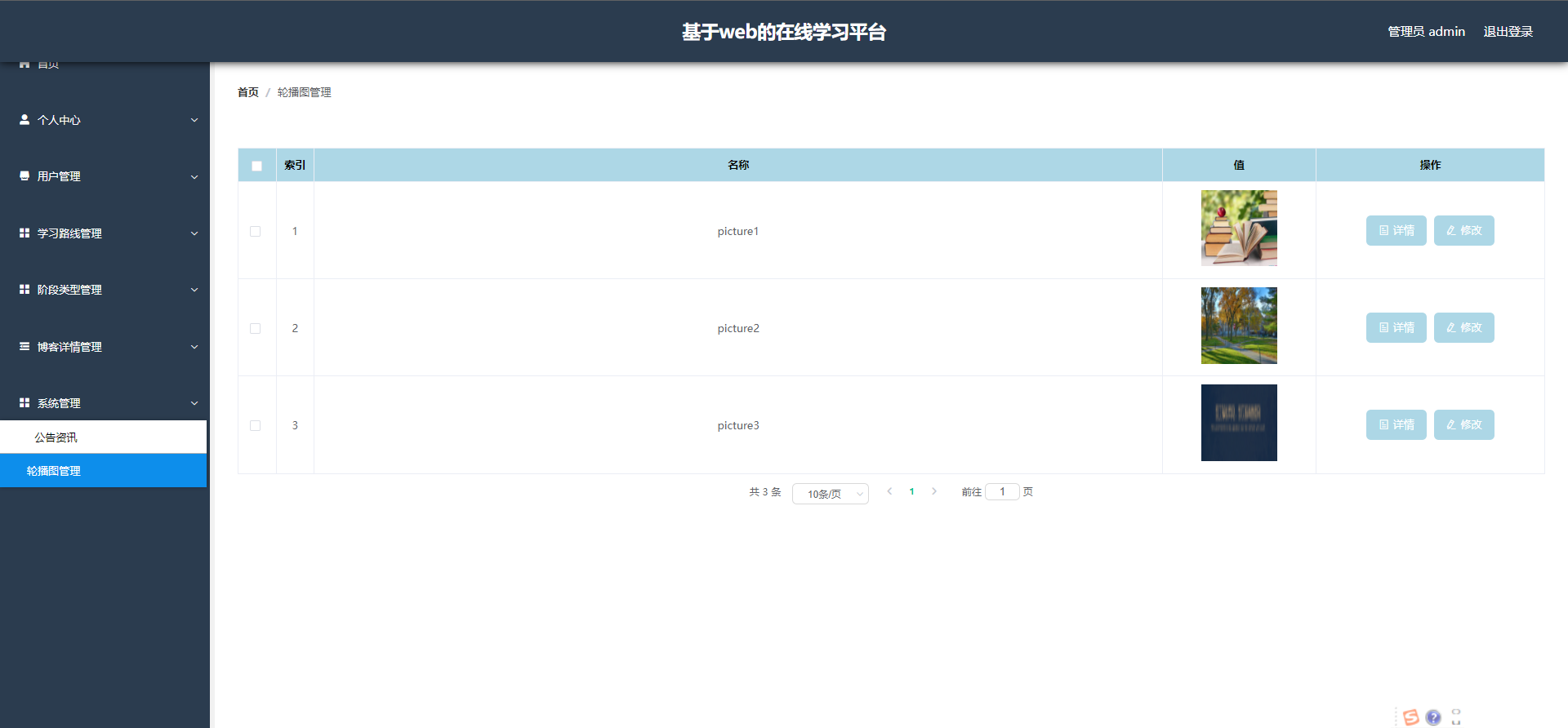Open the 公告资讯 submenu item
Image resolution: width=1568 pixels, height=728 pixels.
[103, 437]
